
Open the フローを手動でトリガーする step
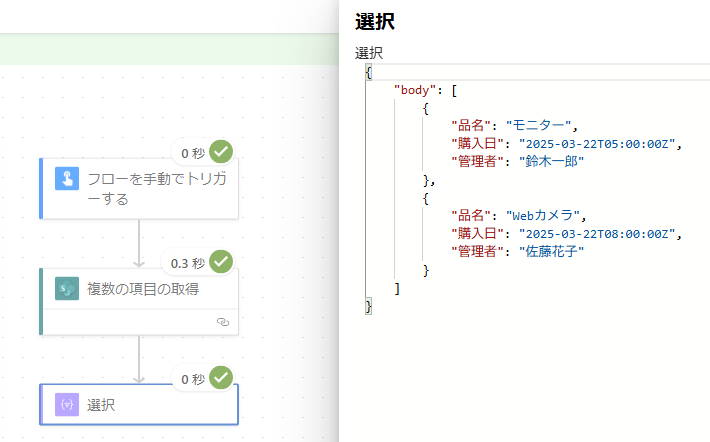point(139,189)
